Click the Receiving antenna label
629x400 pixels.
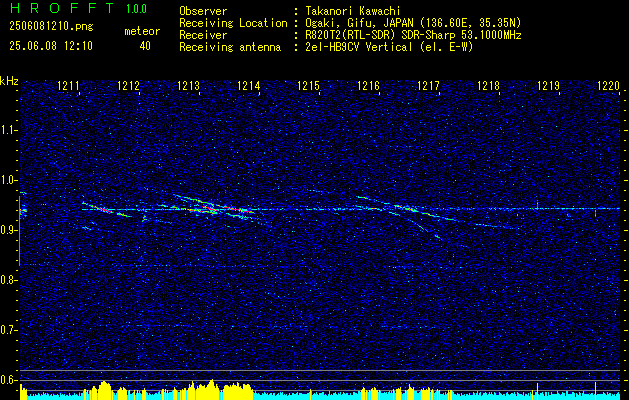click(x=230, y=47)
